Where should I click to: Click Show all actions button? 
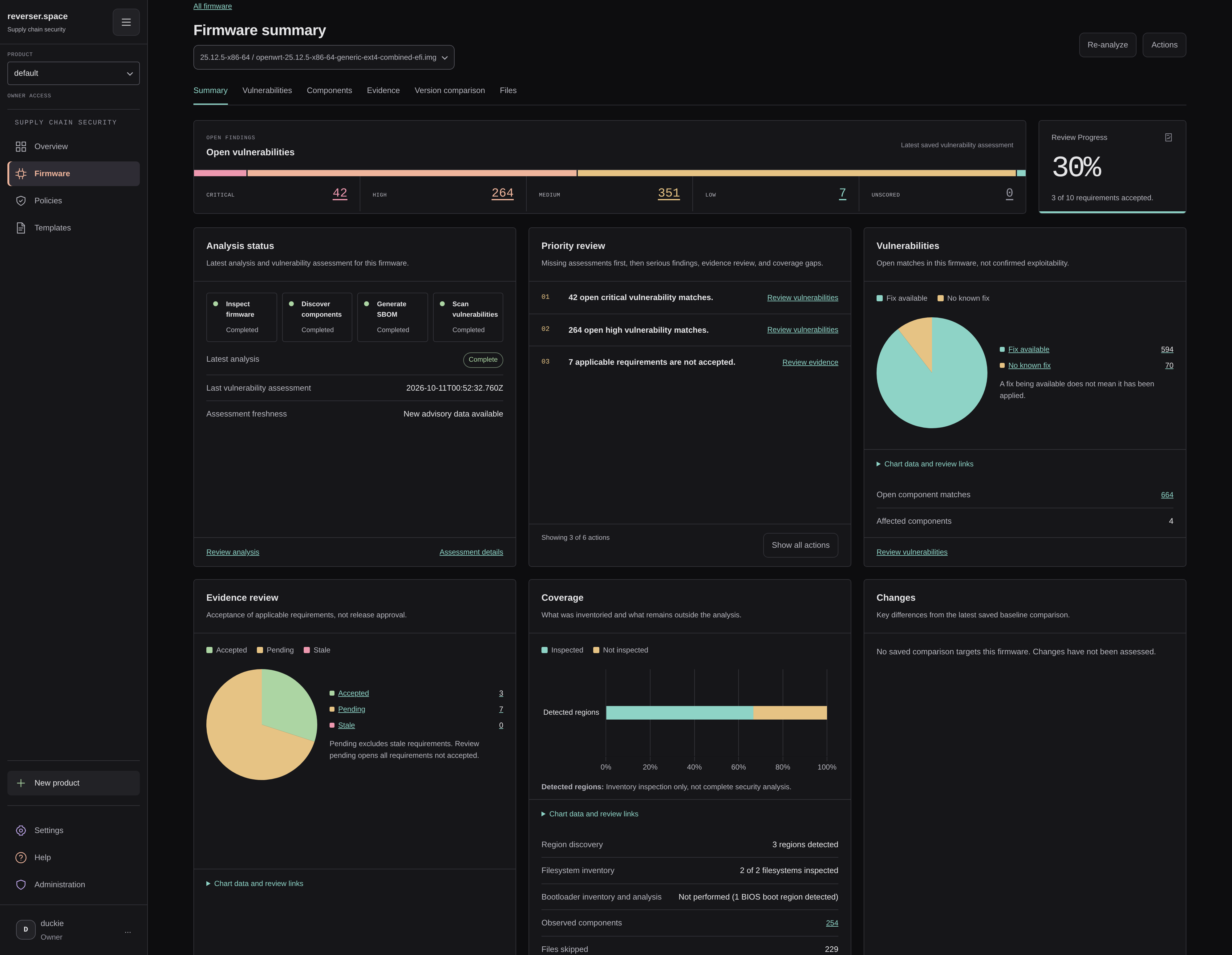pyautogui.click(x=800, y=546)
